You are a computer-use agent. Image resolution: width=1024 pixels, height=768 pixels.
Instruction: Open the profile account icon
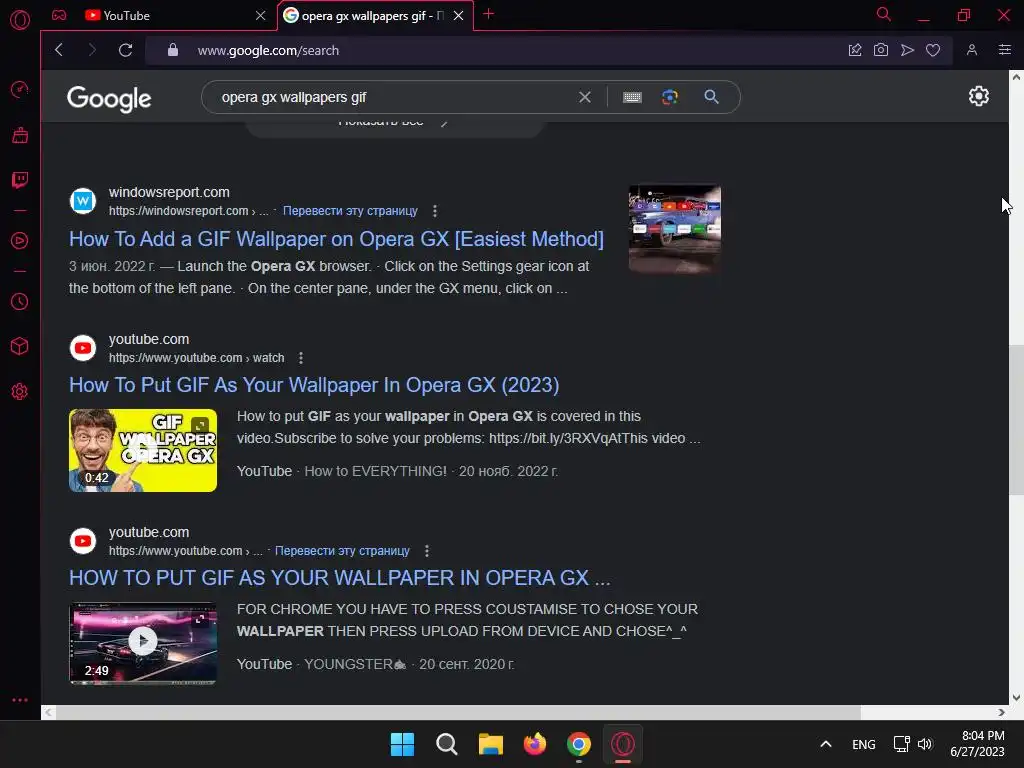coord(972,50)
